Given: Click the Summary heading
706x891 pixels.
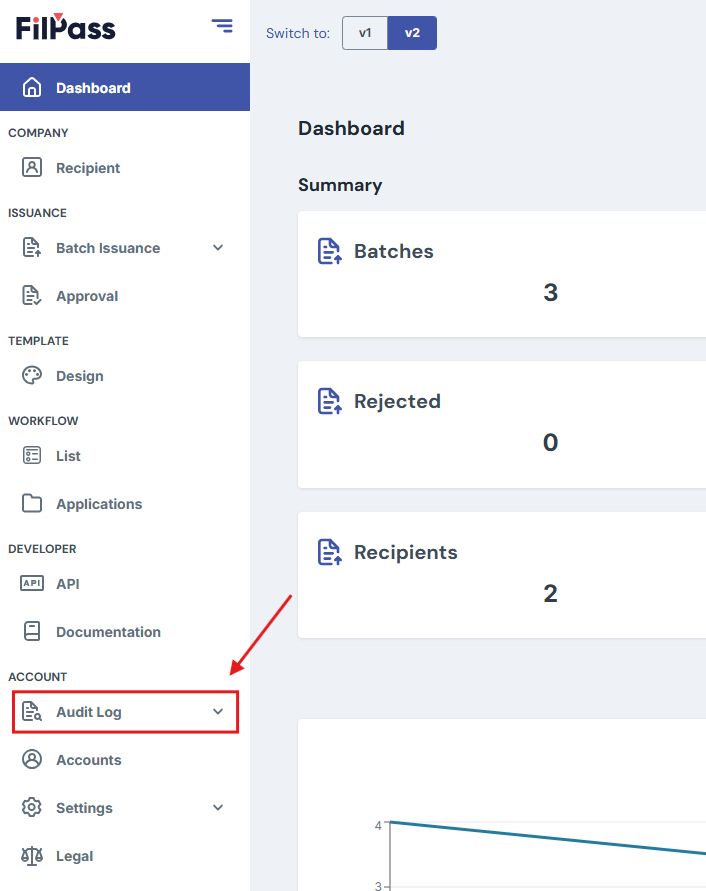Looking at the screenshot, I should pyautogui.click(x=340, y=185).
